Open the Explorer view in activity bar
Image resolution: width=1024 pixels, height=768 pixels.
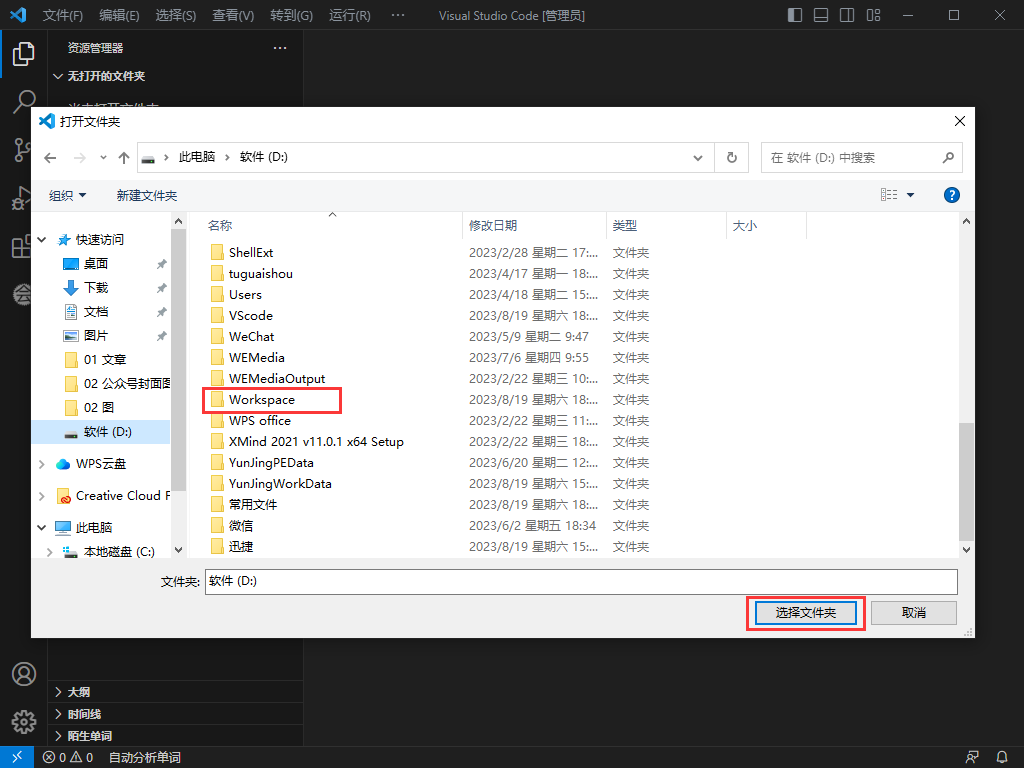coord(24,54)
